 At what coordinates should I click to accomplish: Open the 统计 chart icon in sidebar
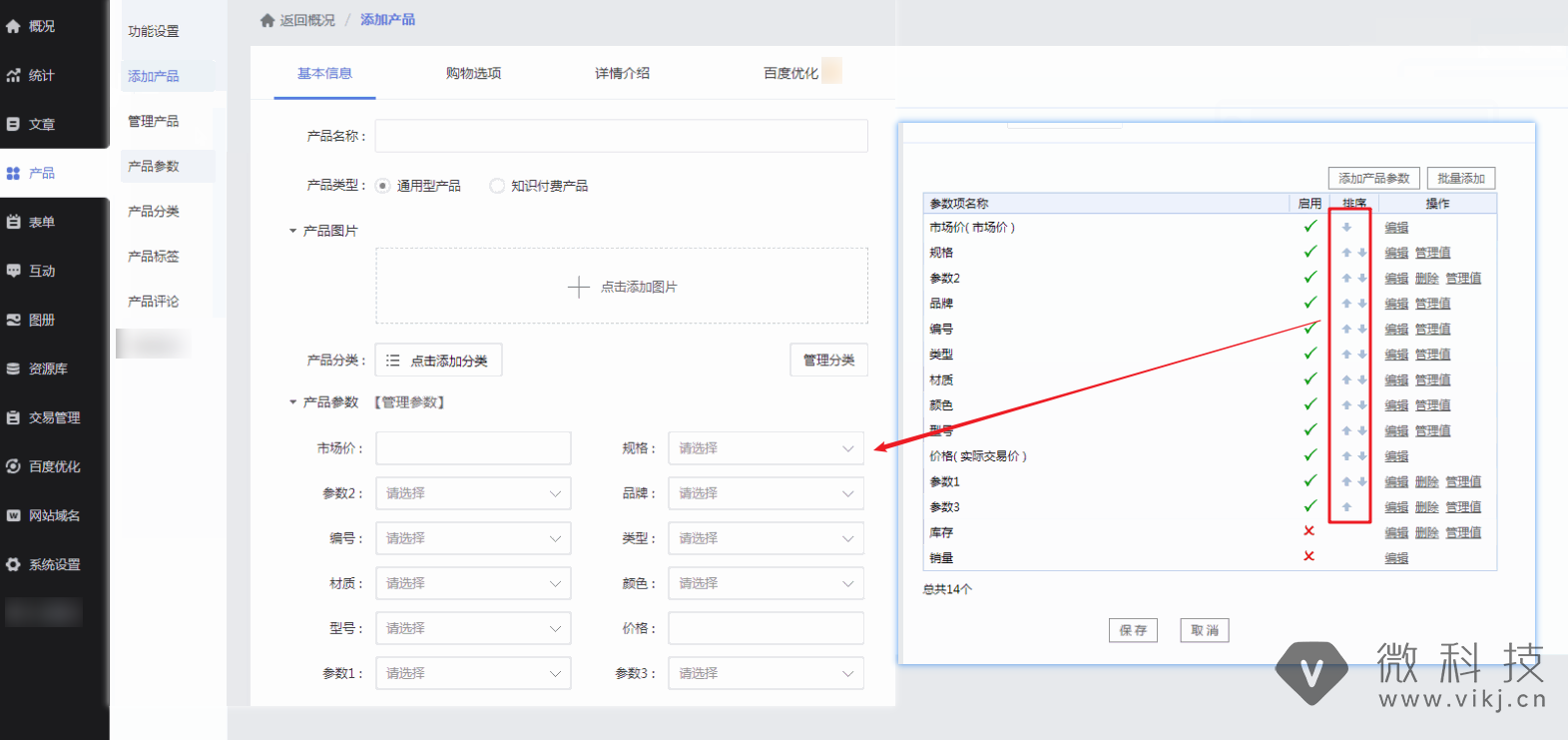click(x=13, y=75)
